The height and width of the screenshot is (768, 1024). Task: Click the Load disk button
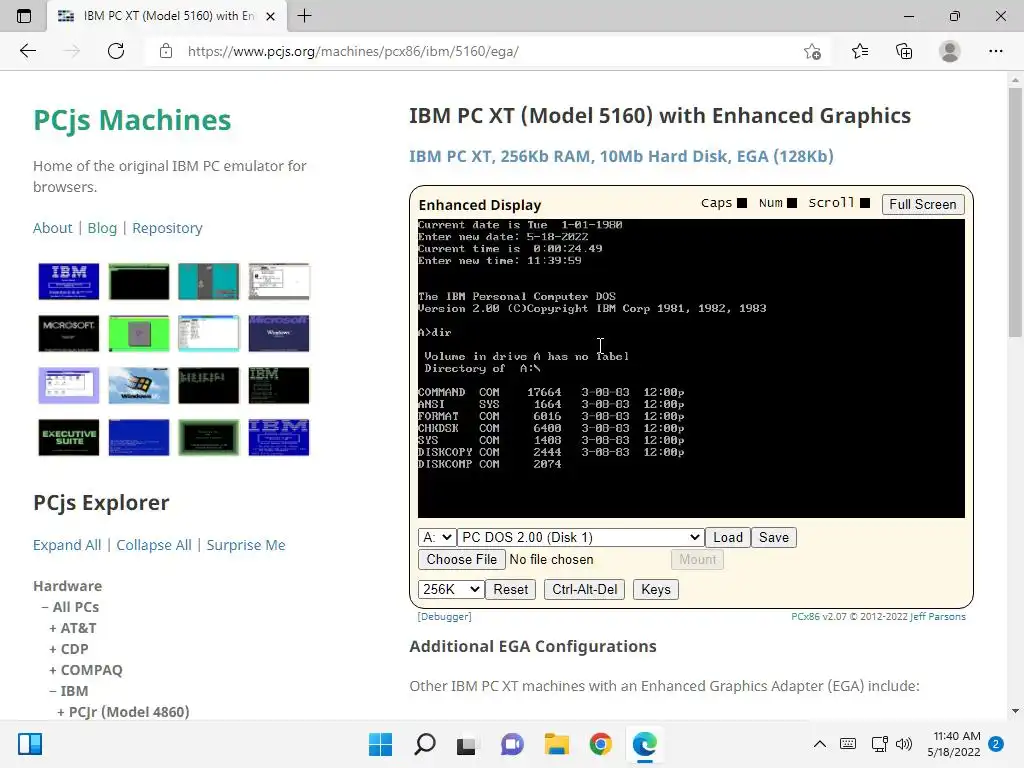click(x=728, y=537)
